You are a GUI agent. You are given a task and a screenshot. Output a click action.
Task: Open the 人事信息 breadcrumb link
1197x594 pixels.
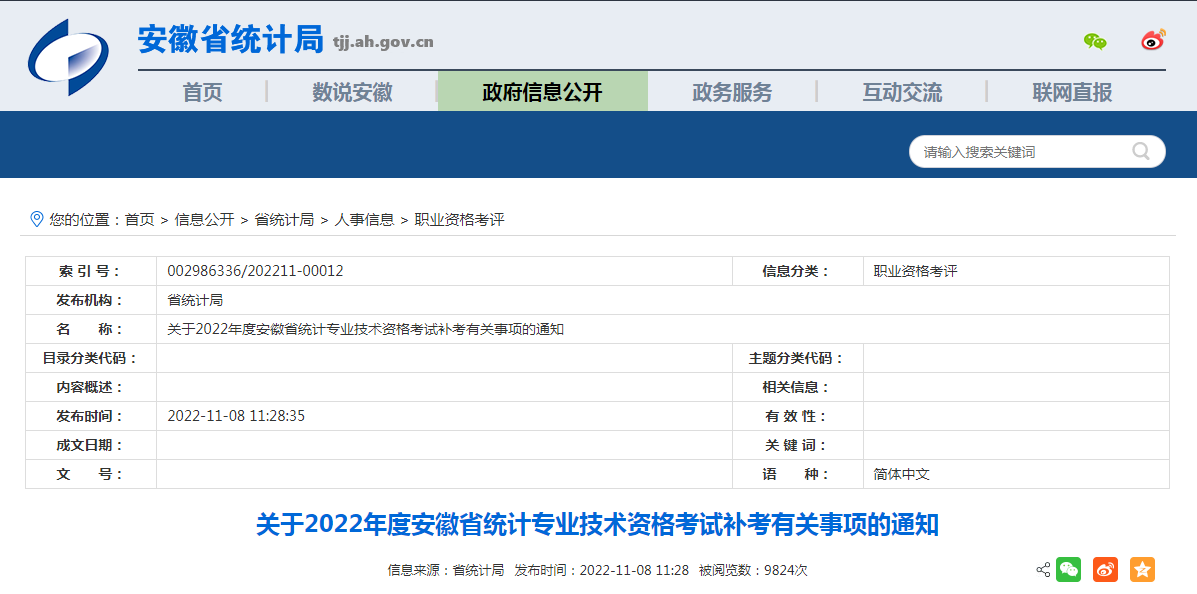tap(364, 218)
